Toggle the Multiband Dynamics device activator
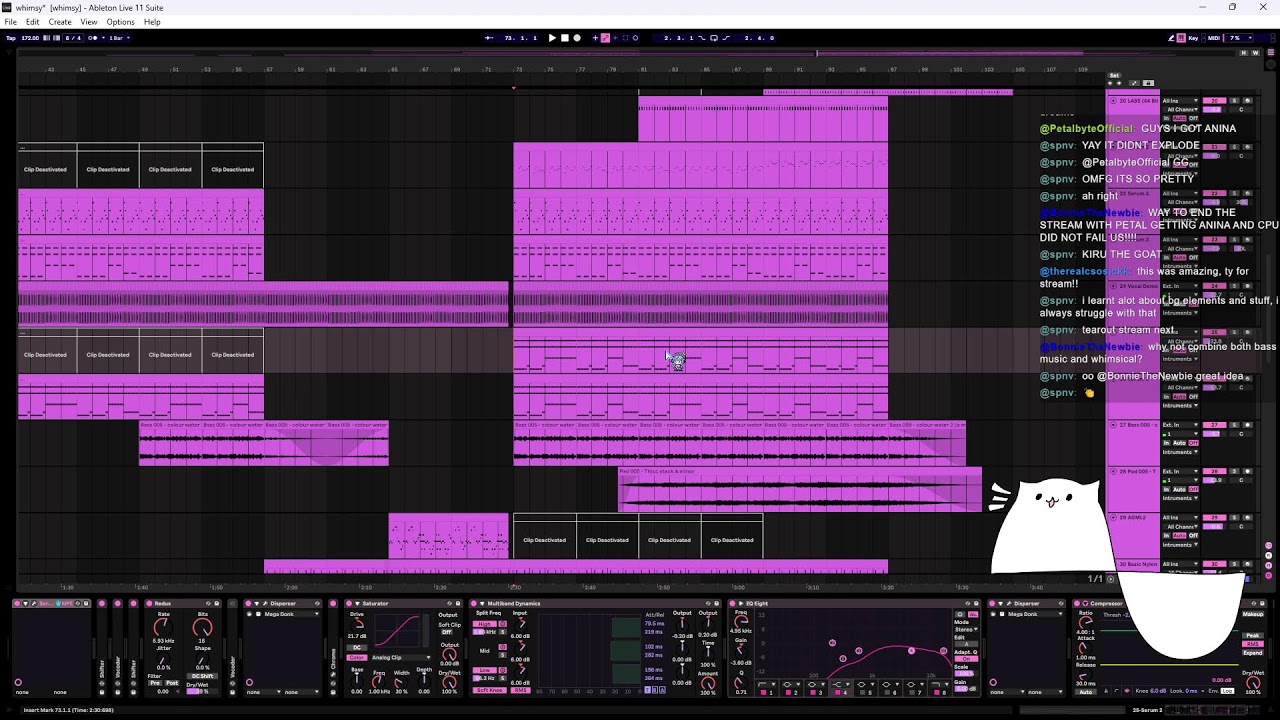This screenshot has width=1280, height=720. [473, 603]
